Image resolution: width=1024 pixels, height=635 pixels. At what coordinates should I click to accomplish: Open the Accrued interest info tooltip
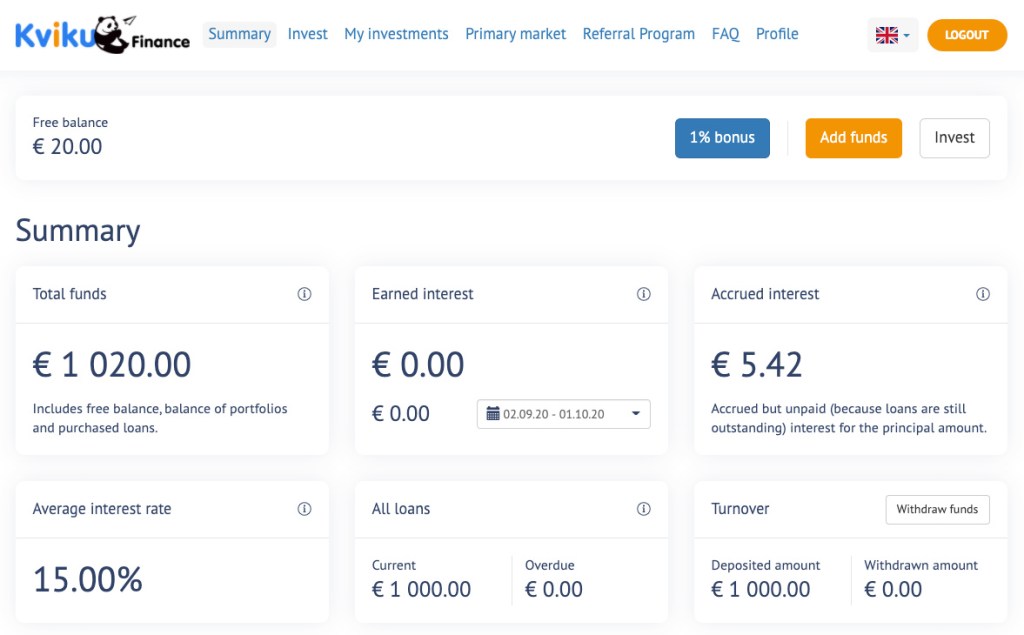pyautogui.click(x=983, y=293)
